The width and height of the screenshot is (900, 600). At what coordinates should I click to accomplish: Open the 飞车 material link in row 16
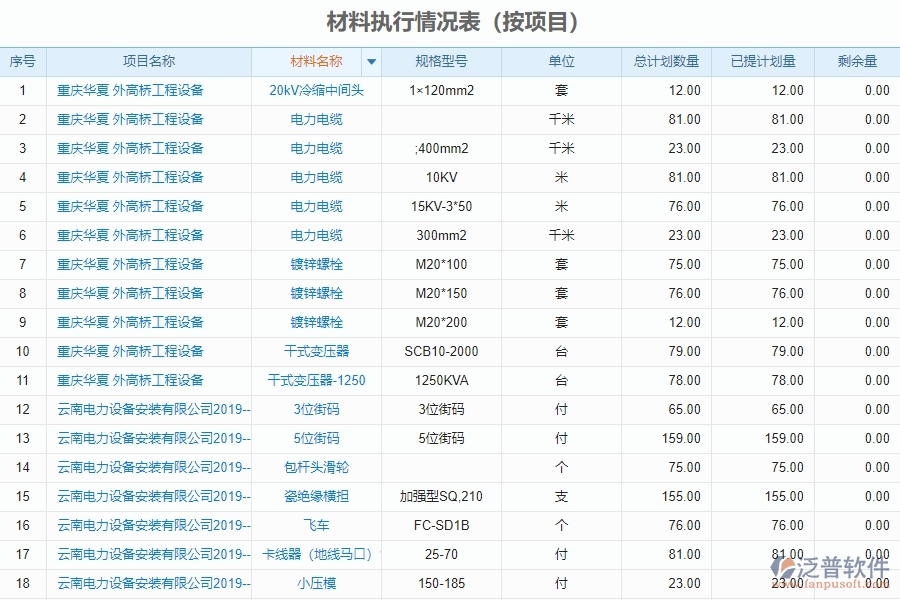313,525
